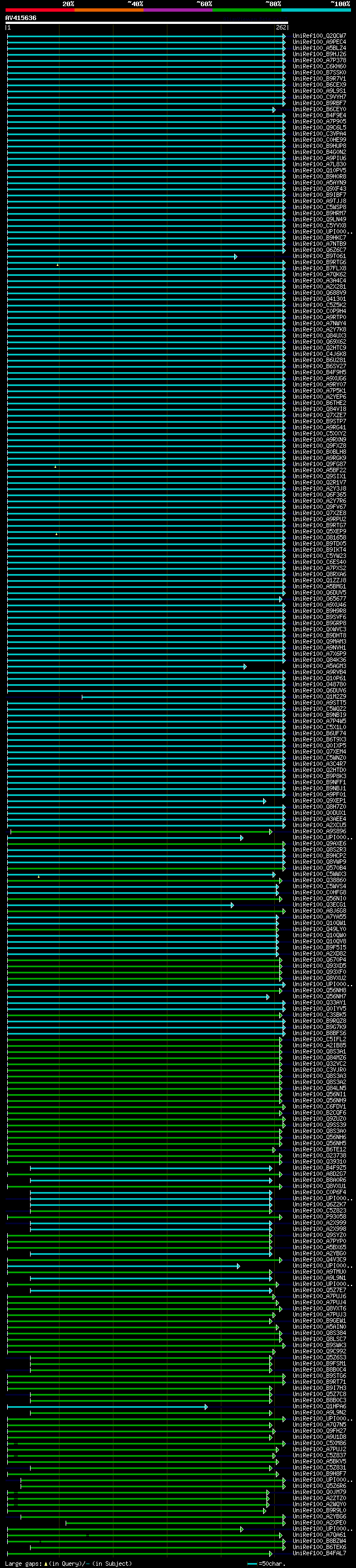This screenshot has width=356, height=1568.
Task: Open hit UniRef100_Q2QCW7
Action: tap(319, 36)
